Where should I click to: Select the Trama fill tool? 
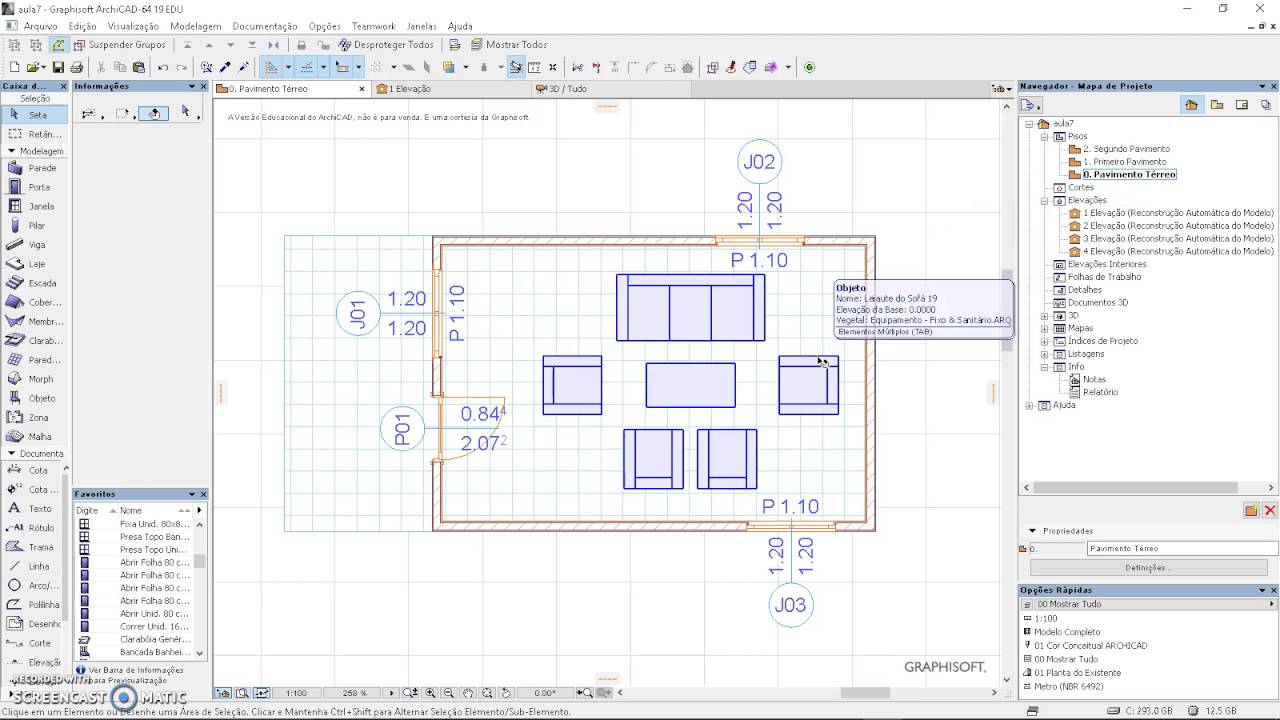(x=32, y=547)
